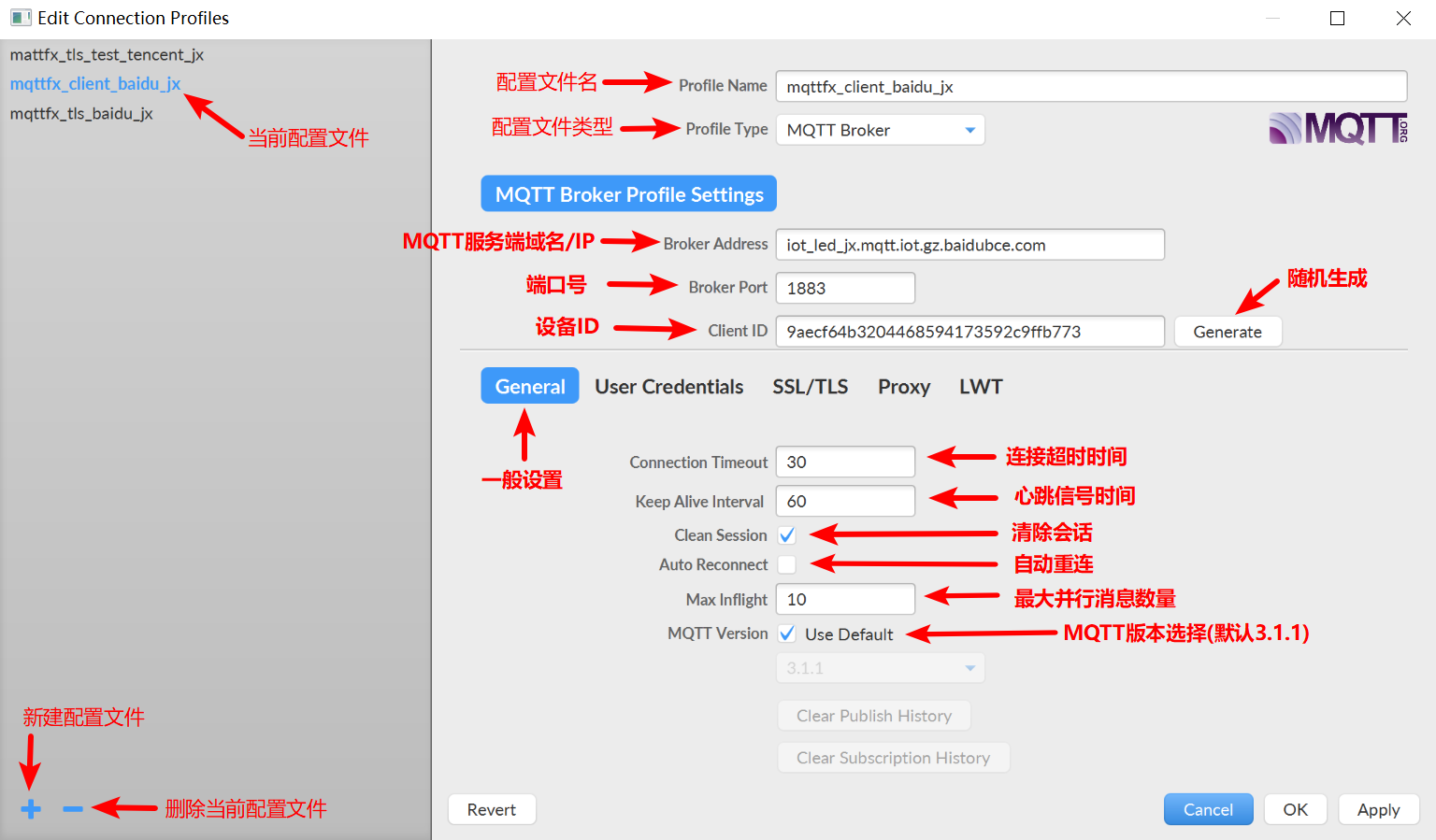Revert the connection profile settings
This screenshot has width=1436, height=840.
coord(492,809)
